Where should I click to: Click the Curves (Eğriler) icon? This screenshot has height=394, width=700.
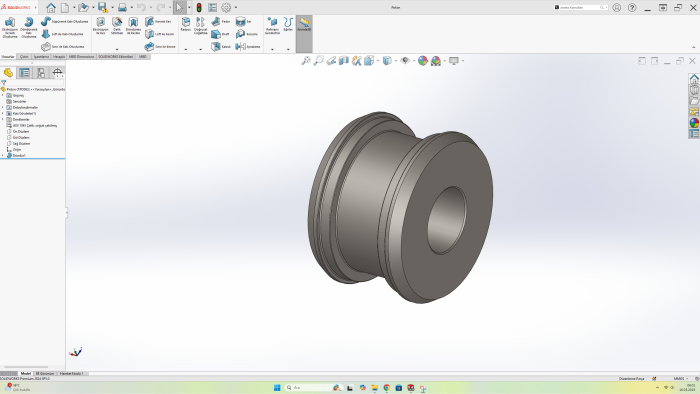click(x=288, y=22)
